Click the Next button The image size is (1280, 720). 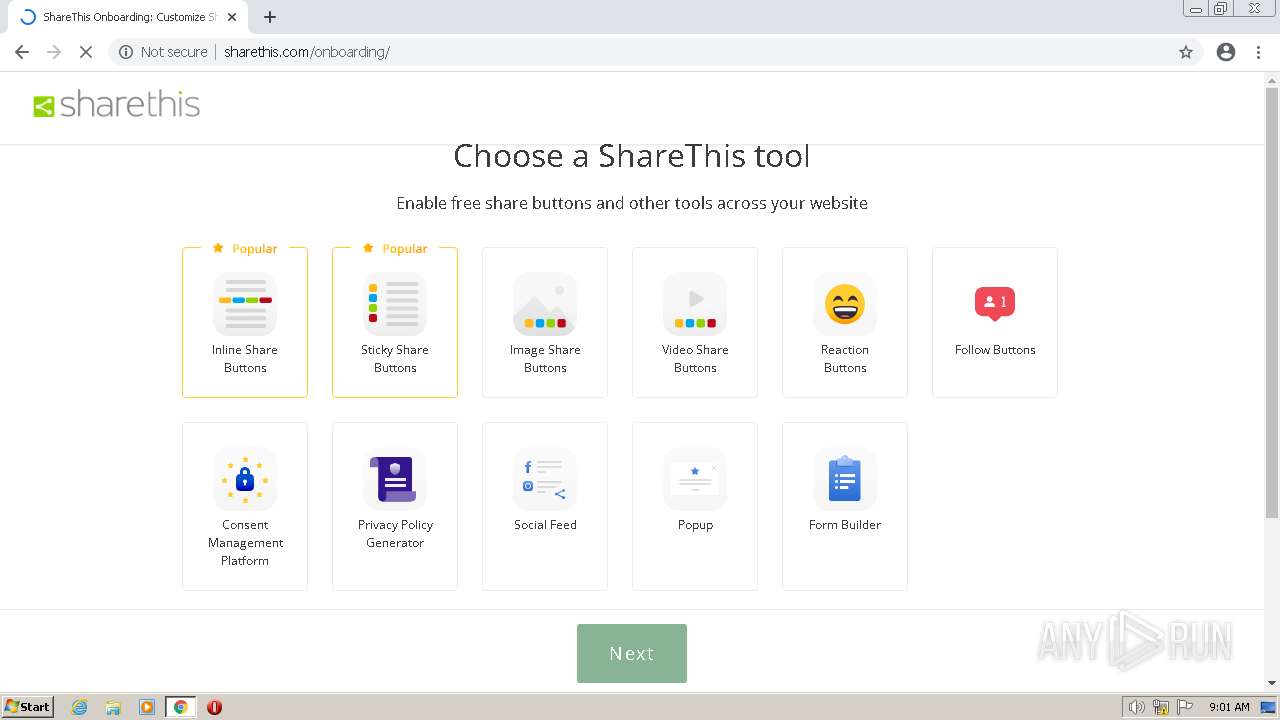click(632, 653)
